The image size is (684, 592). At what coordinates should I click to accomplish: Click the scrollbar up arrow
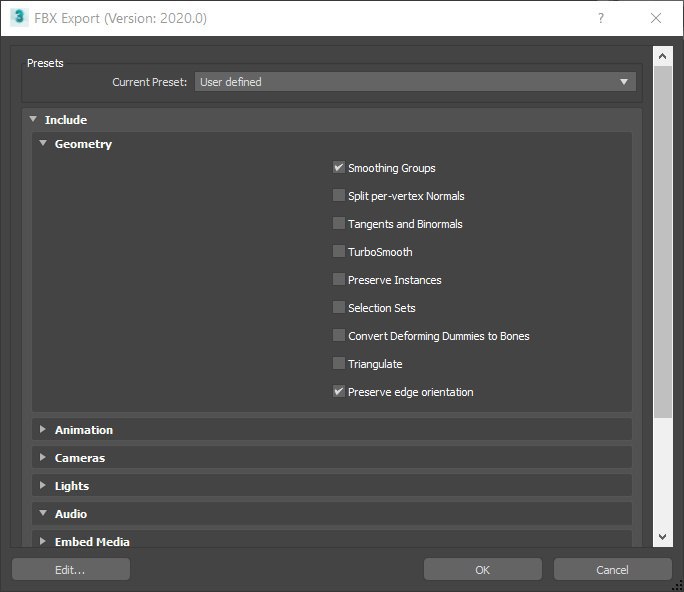(662, 56)
